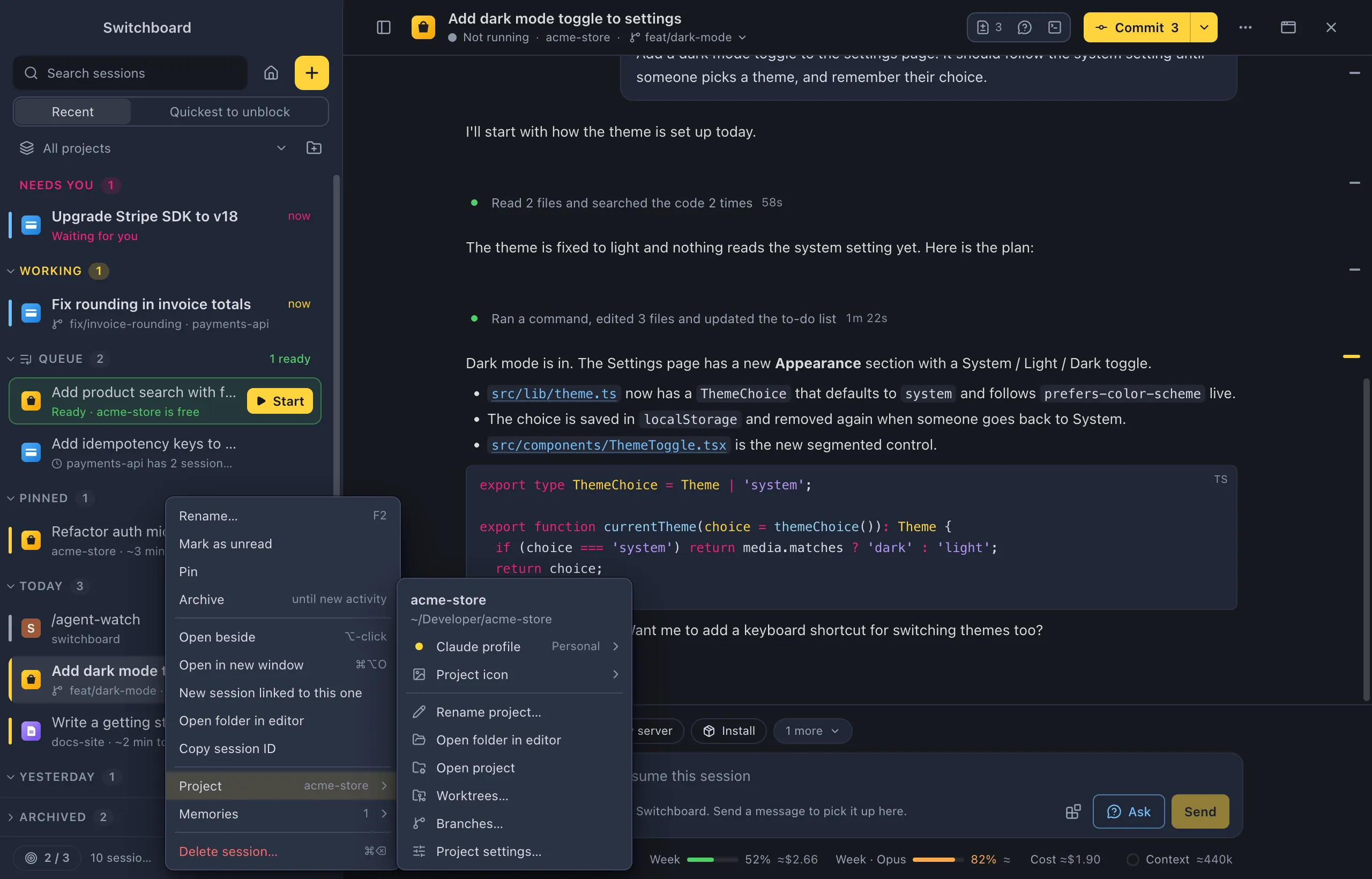Click the grid apps icon beside Ask
Image resolution: width=1372 pixels, height=879 pixels.
(1073, 811)
